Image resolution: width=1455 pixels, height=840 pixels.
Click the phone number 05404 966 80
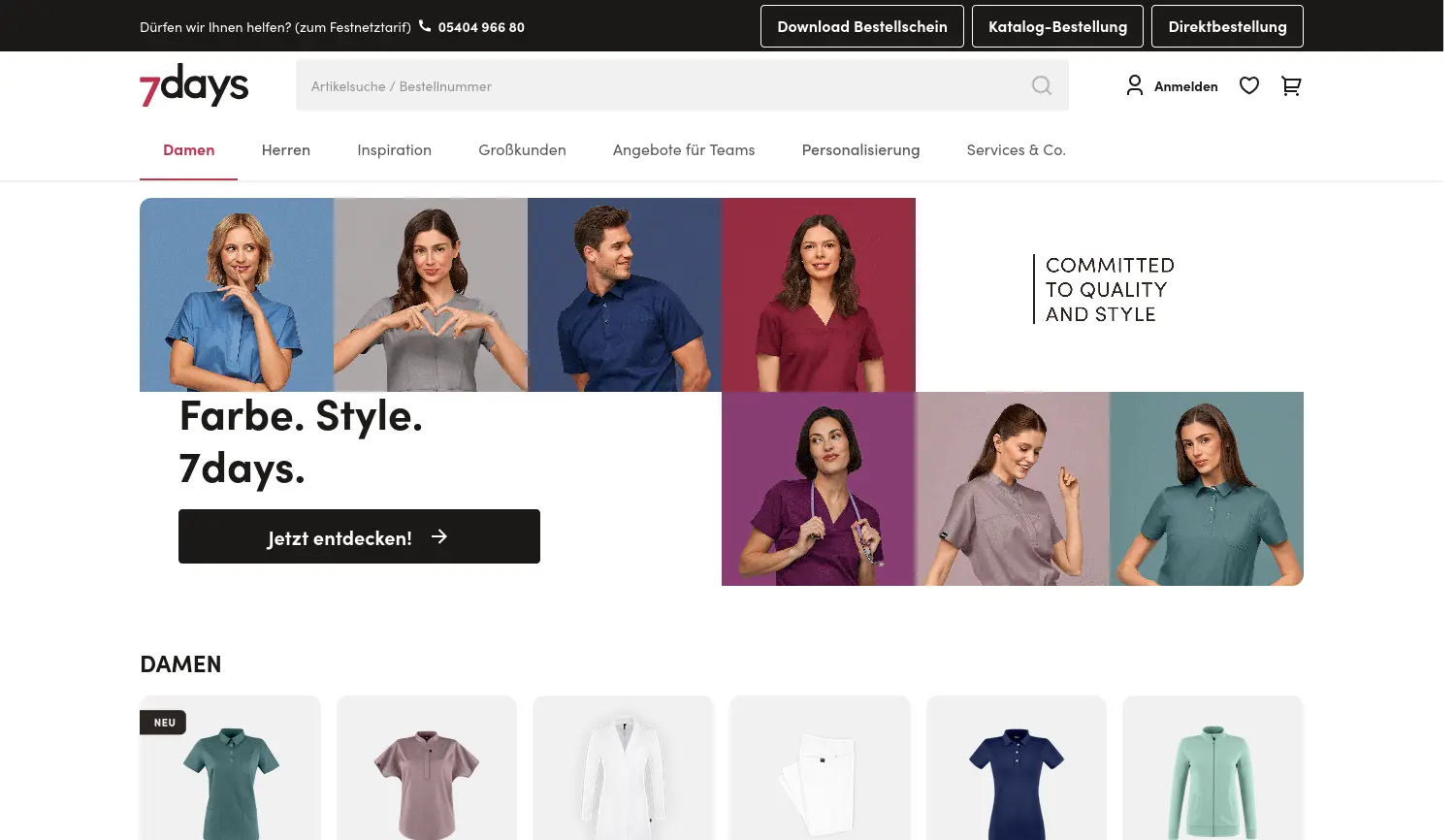tap(481, 26)
